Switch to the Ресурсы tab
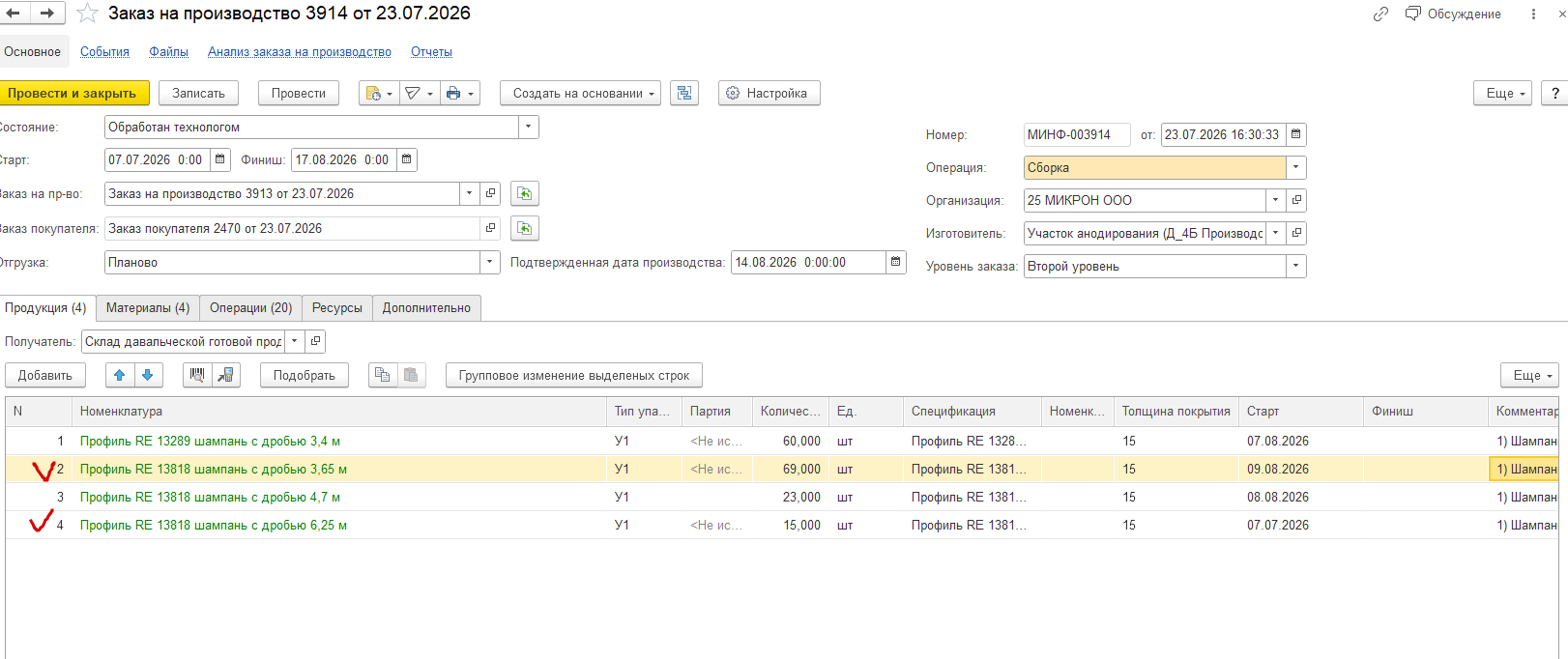 pos(337,307)
